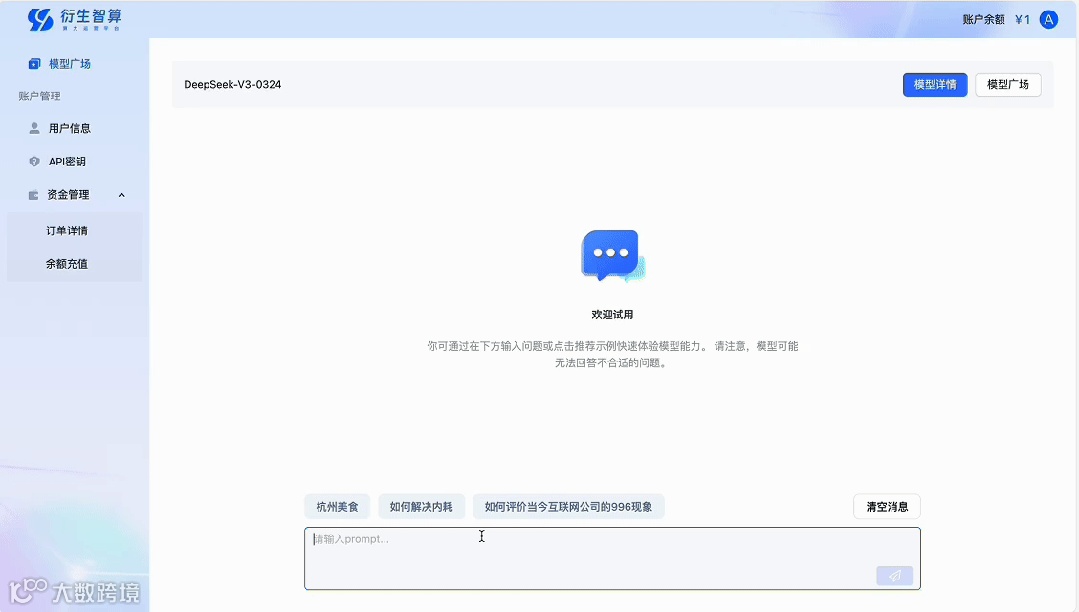Click the 模型广场 button at top right
Screen dimensions: 1079x612
(x=1008, y=85)
